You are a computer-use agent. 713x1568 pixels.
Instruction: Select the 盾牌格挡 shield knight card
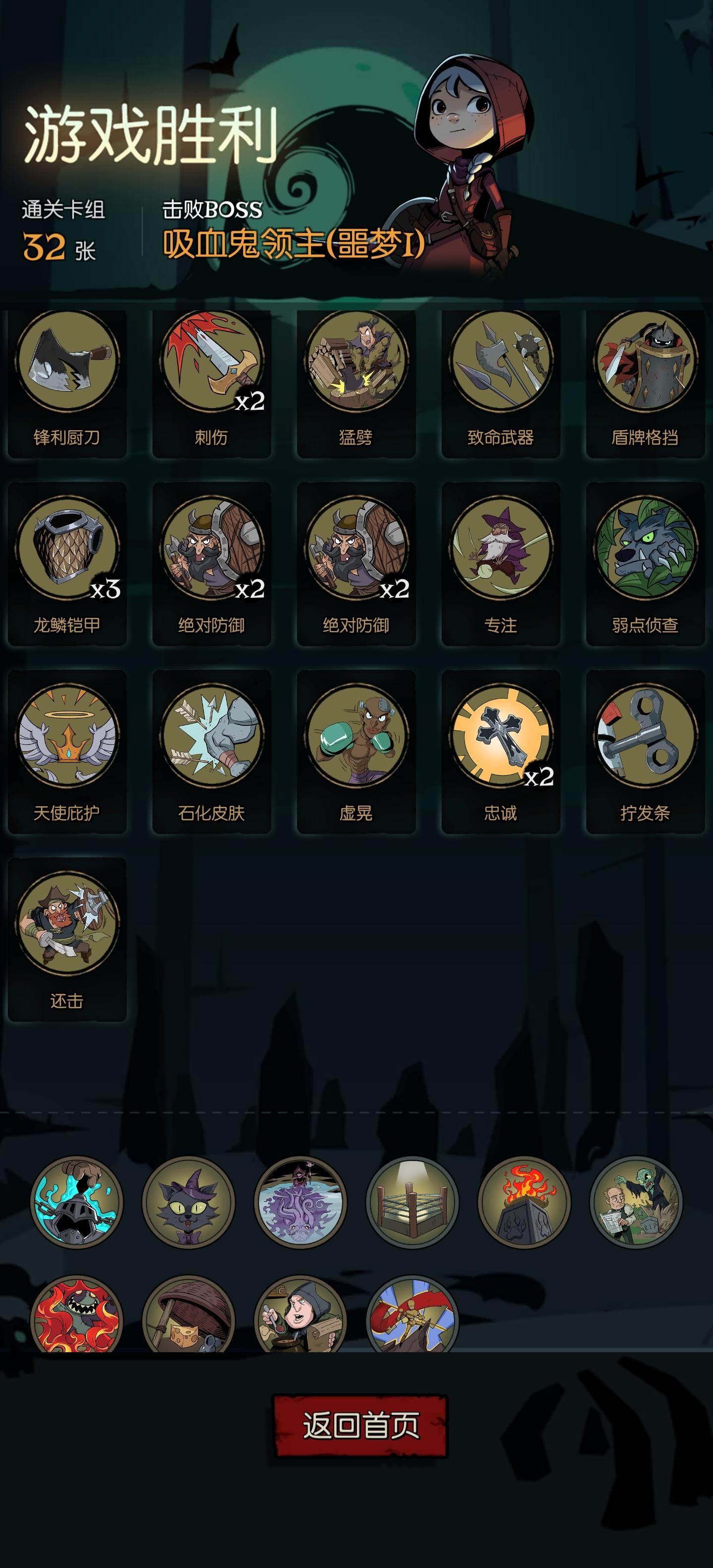646,383
